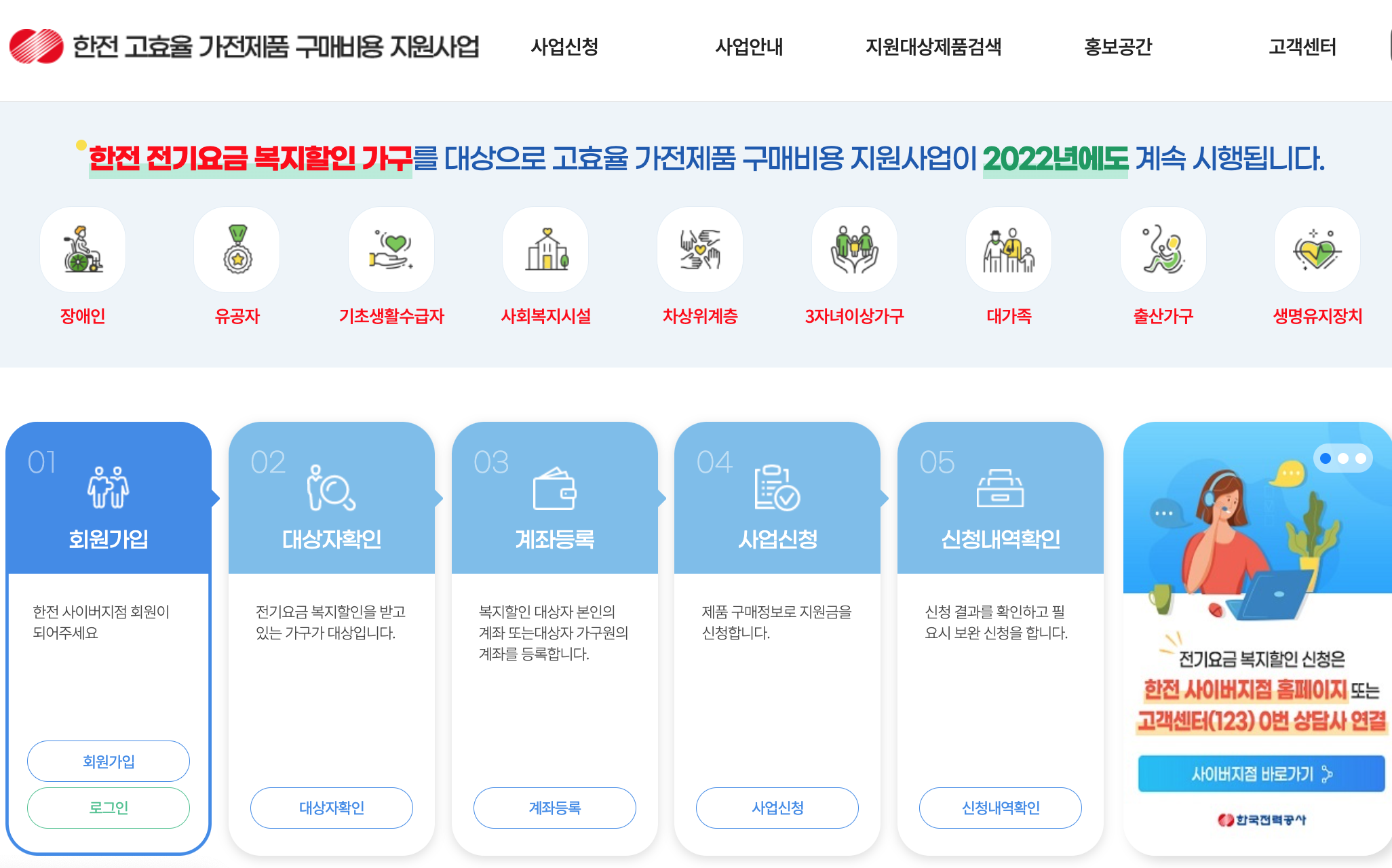Click the 고객센터(123) 0번 상담사 연결 text
The height and width of the screenshot is (868, 1392).
[x=1262, y=721]
